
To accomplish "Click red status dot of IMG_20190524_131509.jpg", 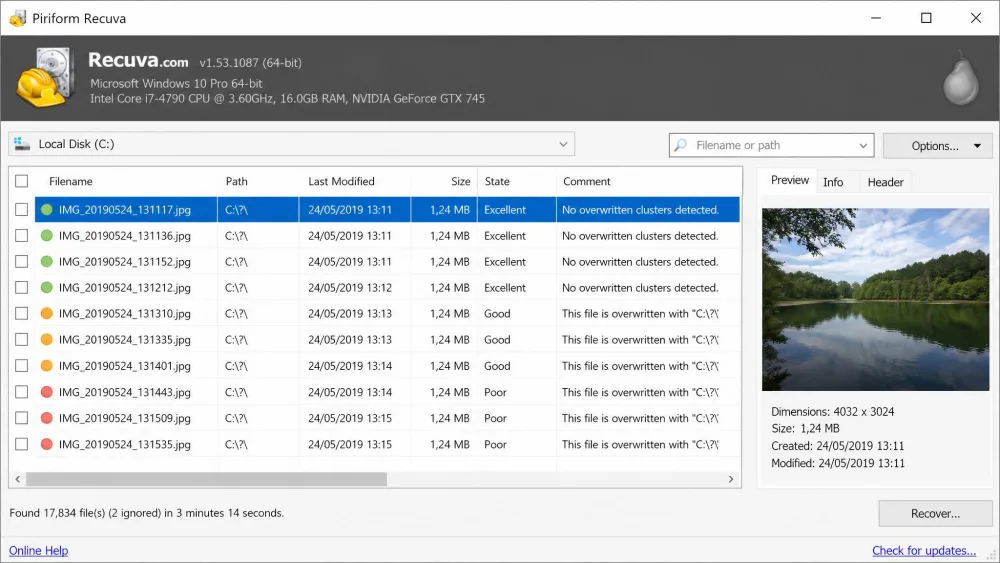I will pos(47,418).
